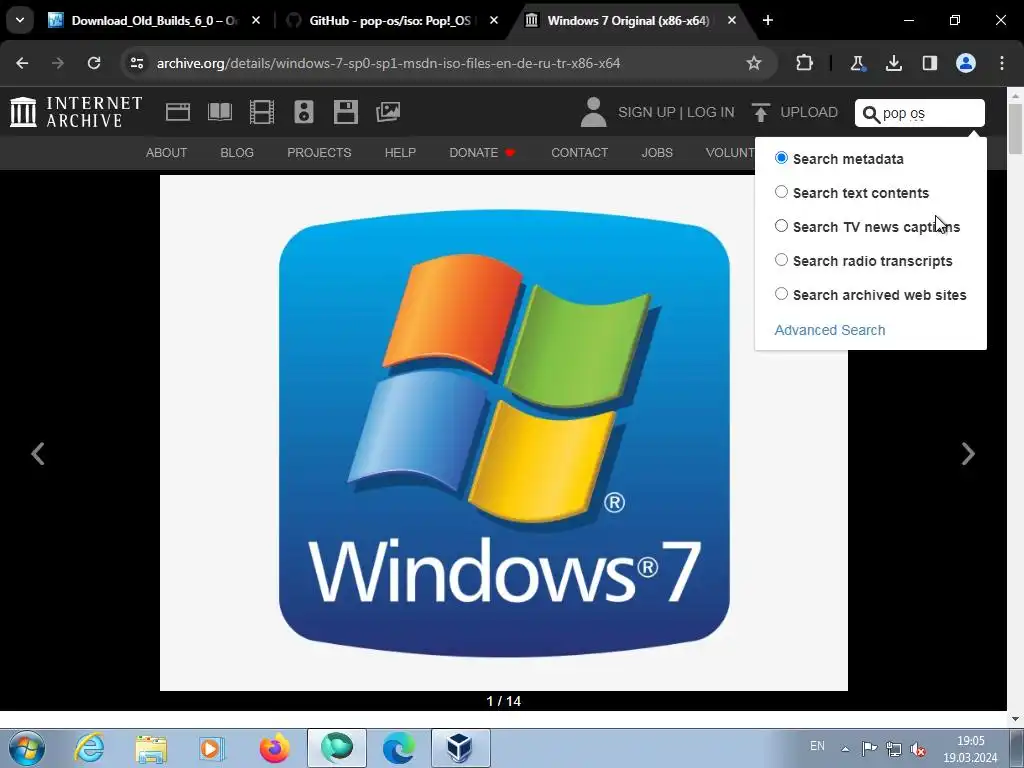This screenshot has height=768, width=1024.
Task: Click the LOG IN link
Action: tap(711, 112)
